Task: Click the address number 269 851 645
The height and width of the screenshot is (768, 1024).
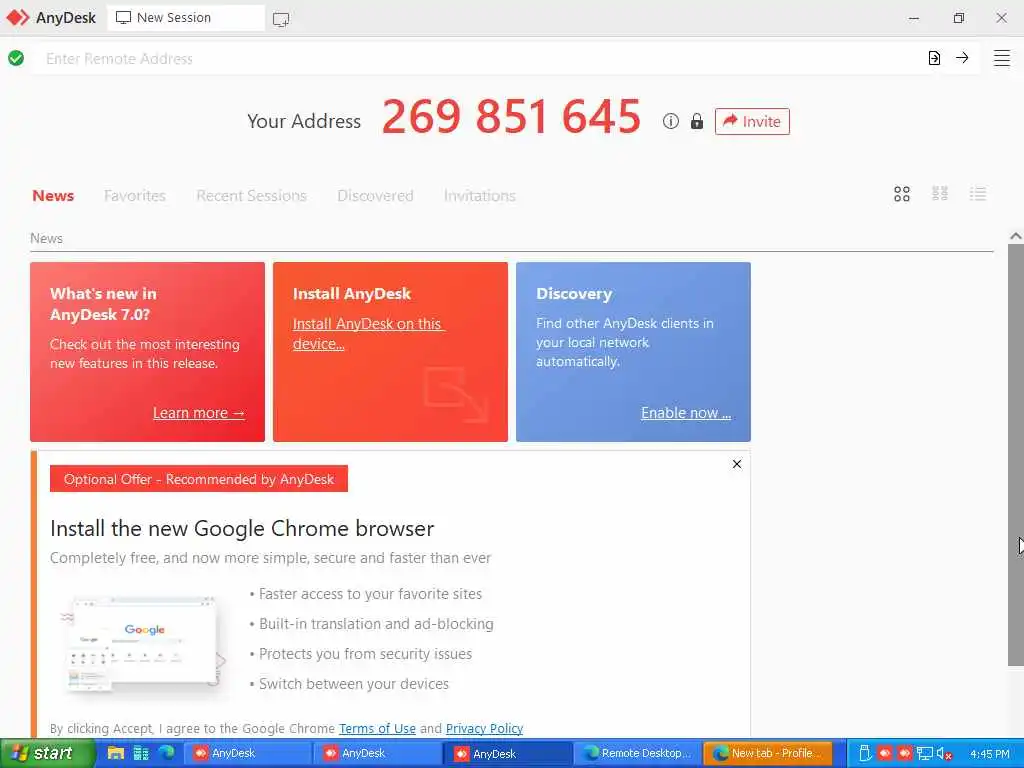Action: pos(511,118)
